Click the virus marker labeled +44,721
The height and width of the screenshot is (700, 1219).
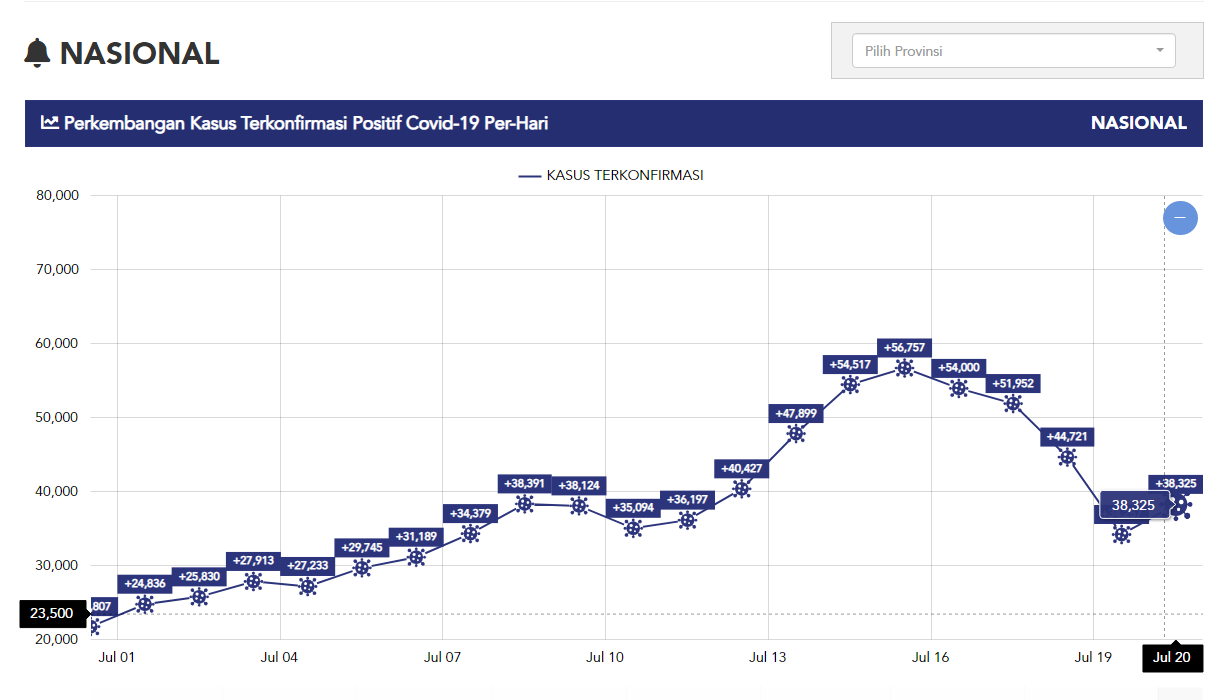pos(1067,457)
